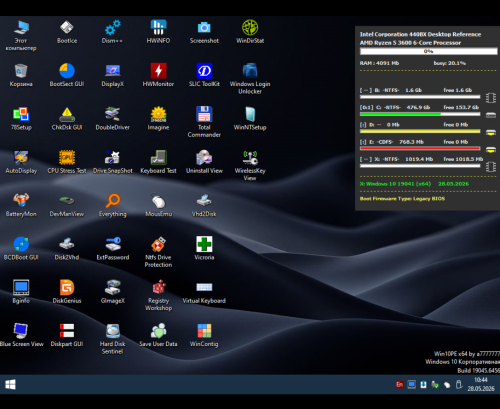Screen dimensions: 500x409
Task: Open Этот компьютер desktop icon
Action: [x=21, y=35]
